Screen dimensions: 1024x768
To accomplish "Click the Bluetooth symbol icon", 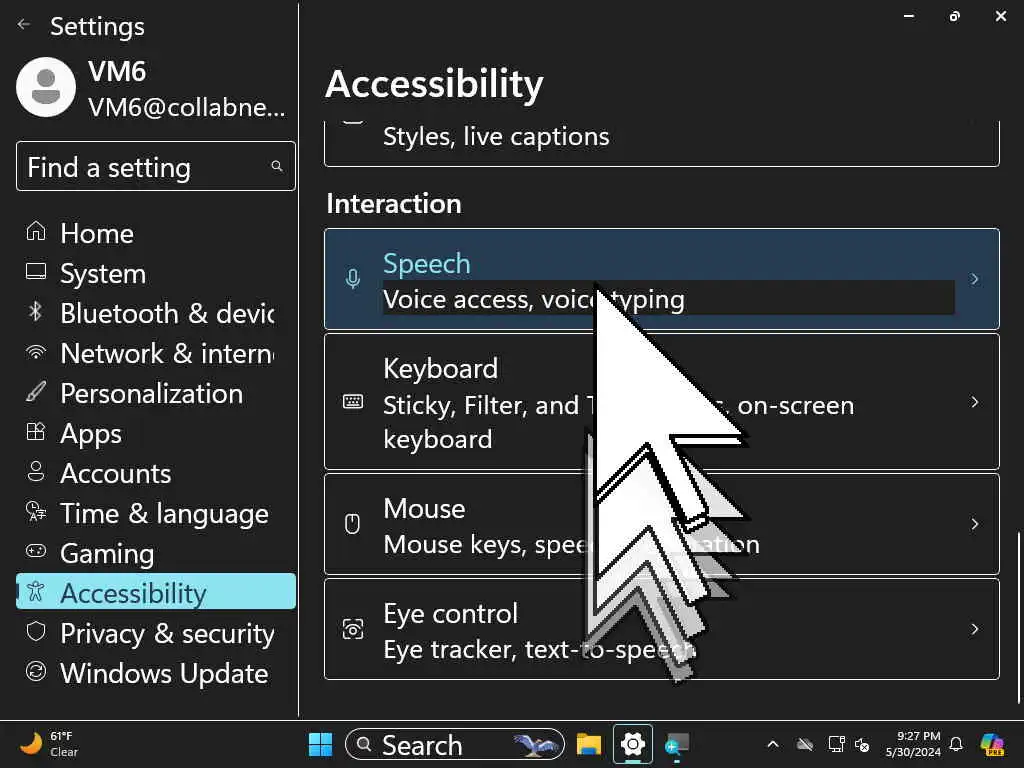I will tap(35, 311).
